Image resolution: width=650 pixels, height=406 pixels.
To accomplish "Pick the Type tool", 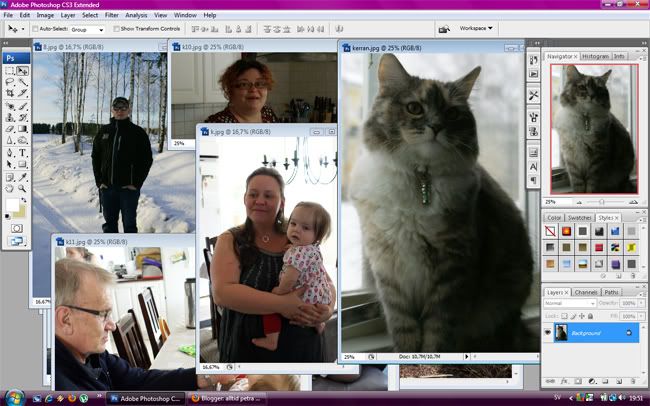I will 22,153.
